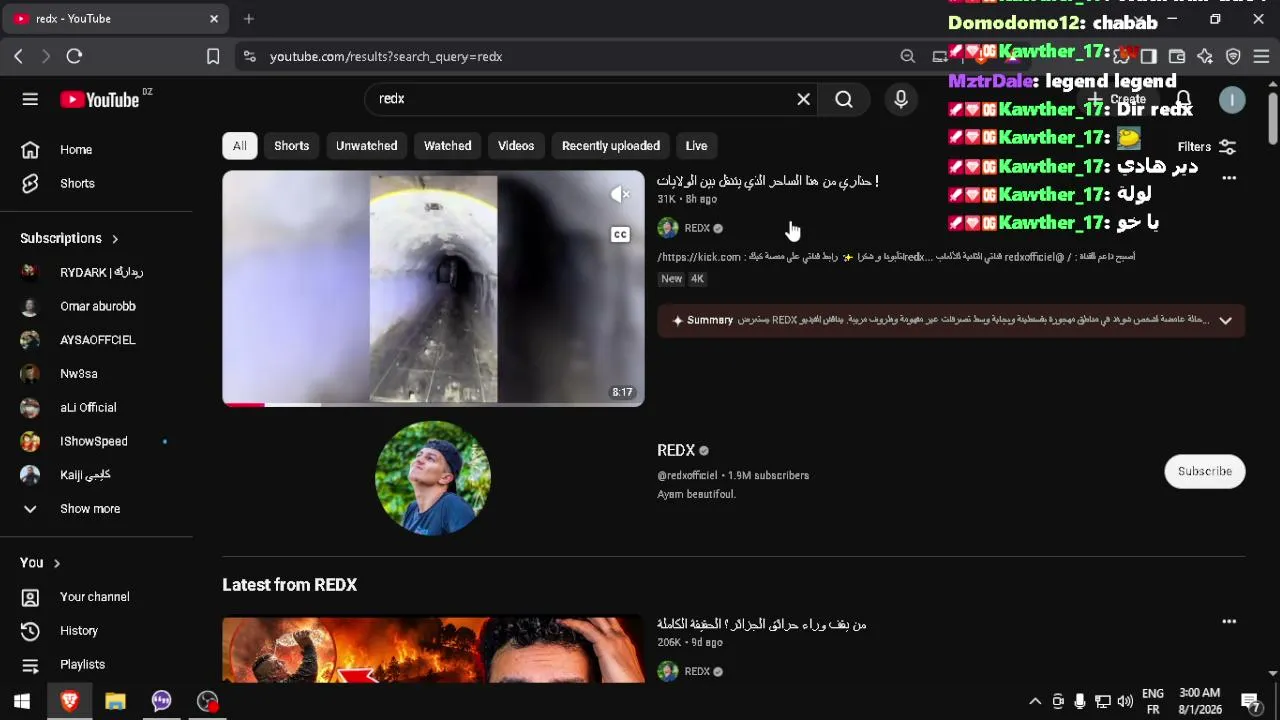Seek in the preview video progress bar
This screenshot has height=720, width=1280.
point(433,404)
